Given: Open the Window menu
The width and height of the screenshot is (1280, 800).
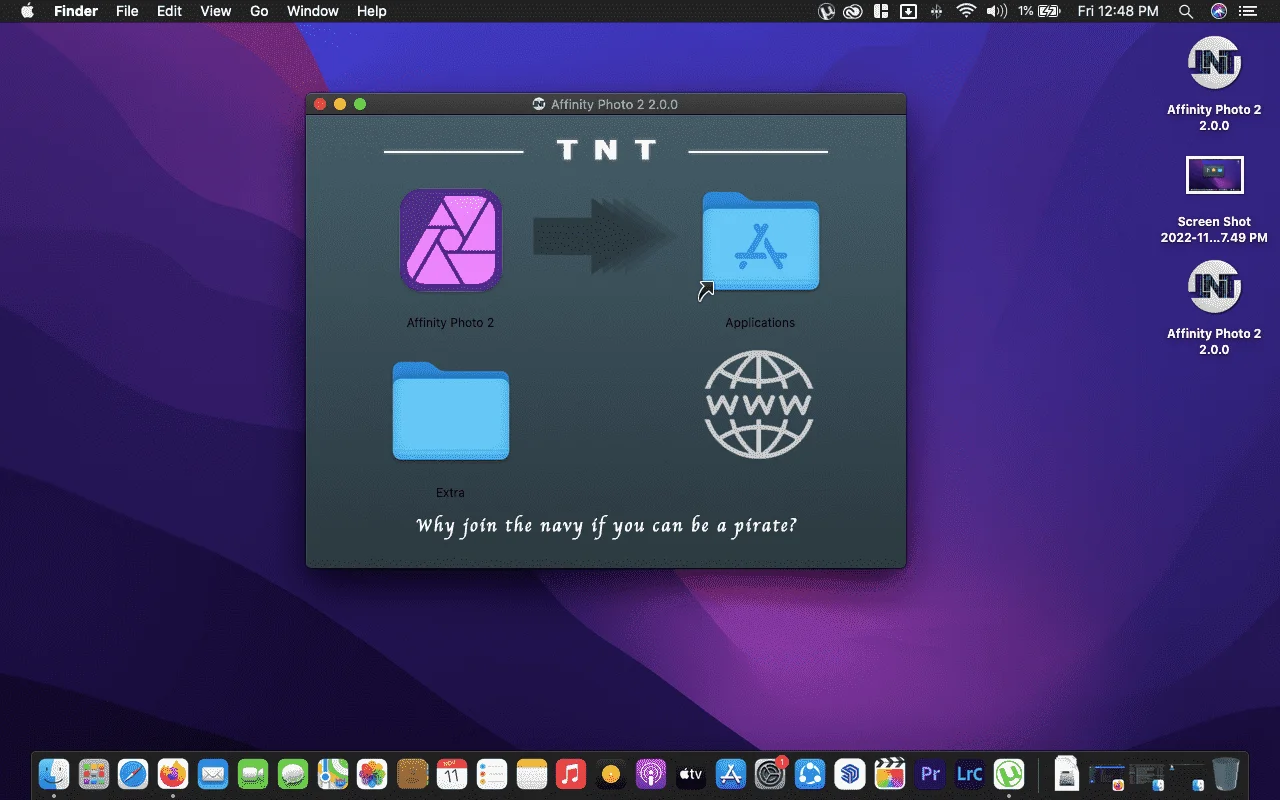Looking at the screenshot, I should [312, 11].
